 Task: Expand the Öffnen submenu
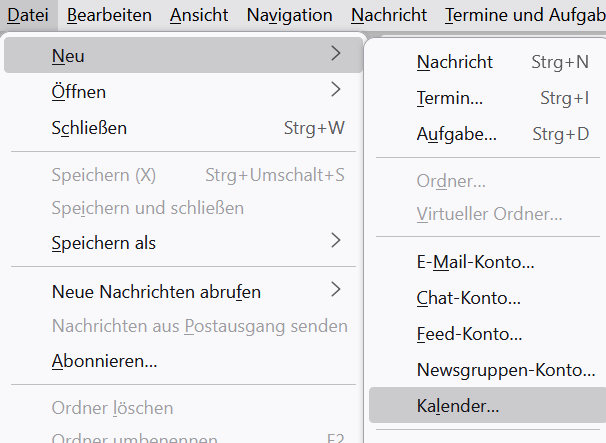pos(180,92)
